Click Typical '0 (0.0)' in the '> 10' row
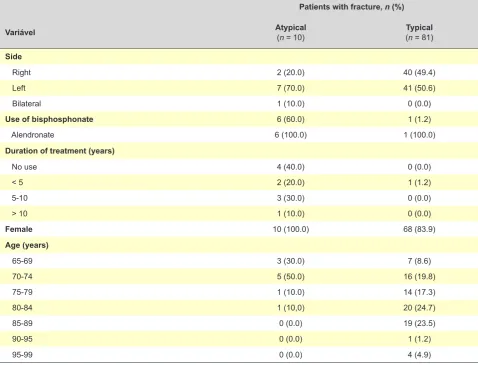Viewport: 478px width, 365px height. pos(419,214)
